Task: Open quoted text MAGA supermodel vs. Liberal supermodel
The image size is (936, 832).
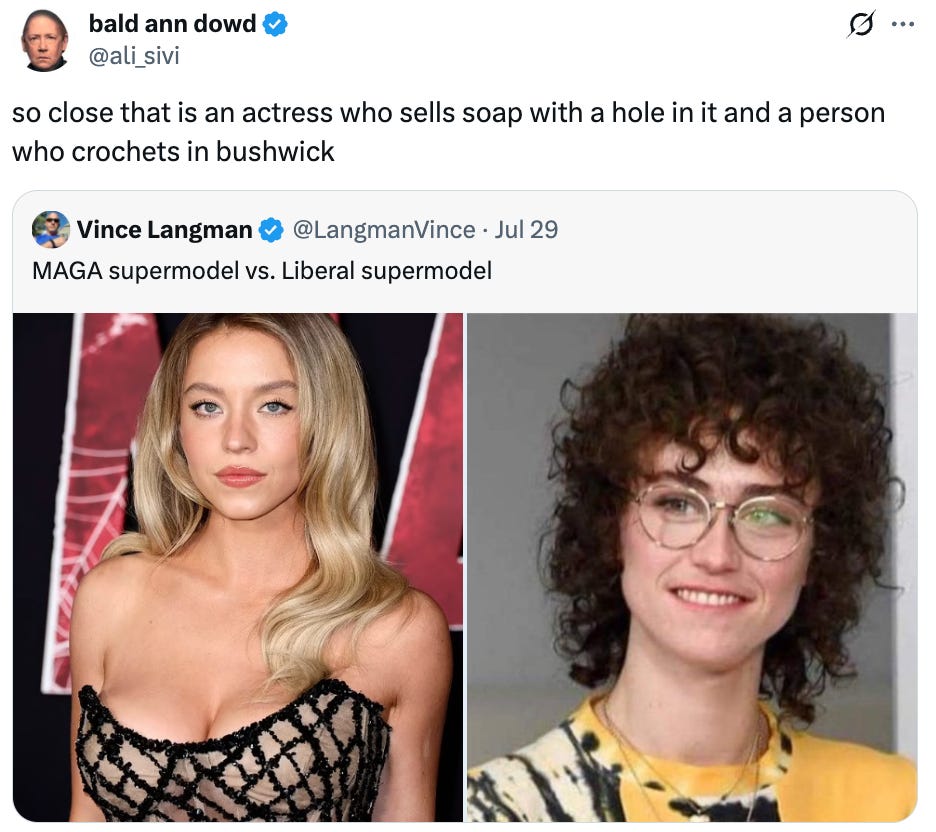Action: pyautogui.click(x=262, y=270)
